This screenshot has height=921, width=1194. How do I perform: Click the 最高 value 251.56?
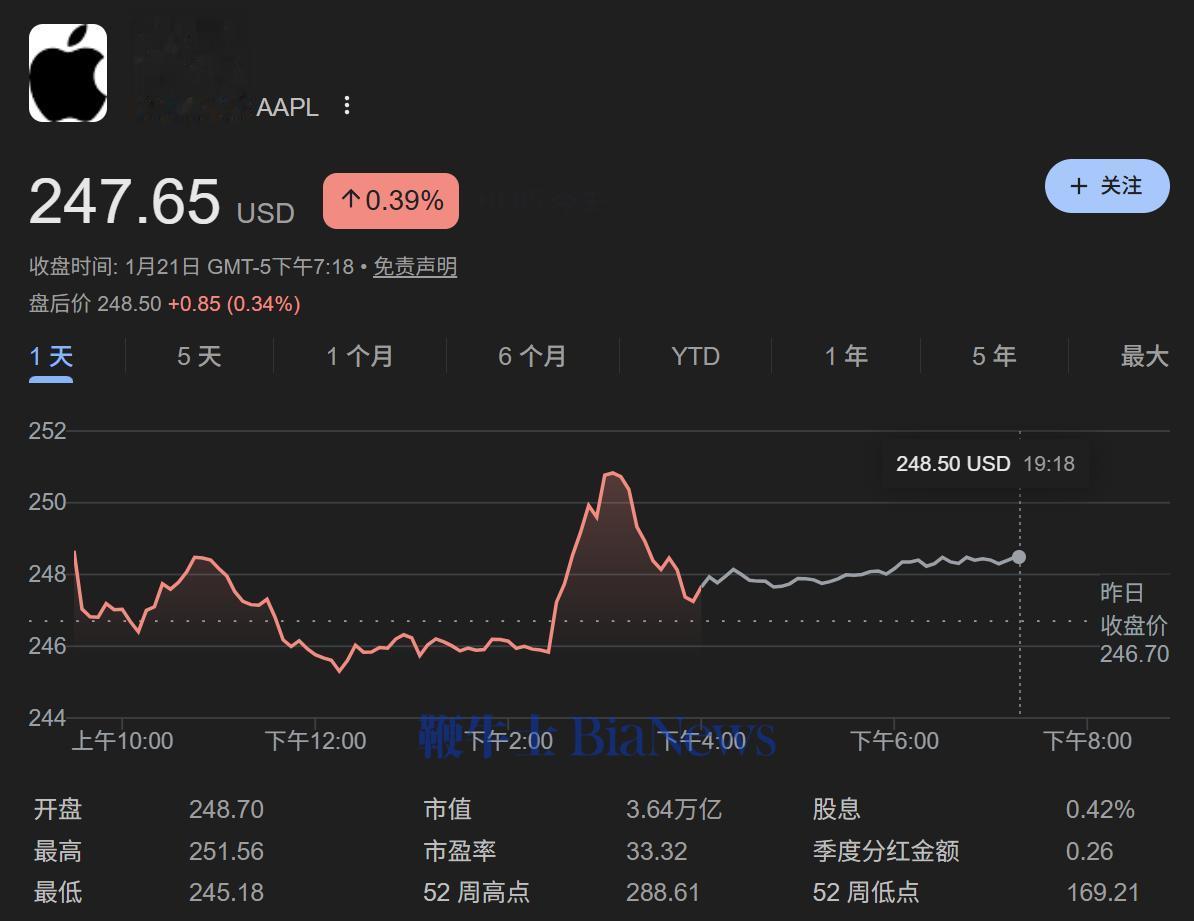[x=226, y=851]
